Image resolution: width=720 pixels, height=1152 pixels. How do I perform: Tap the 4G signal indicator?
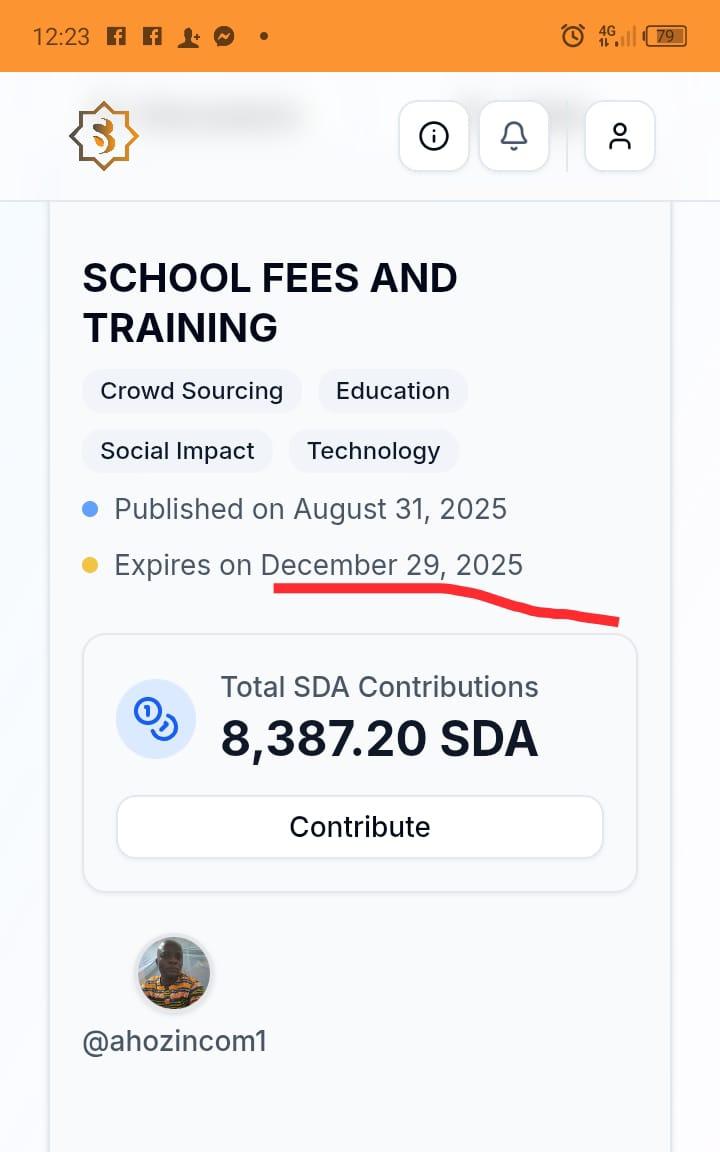coord(616,35)
